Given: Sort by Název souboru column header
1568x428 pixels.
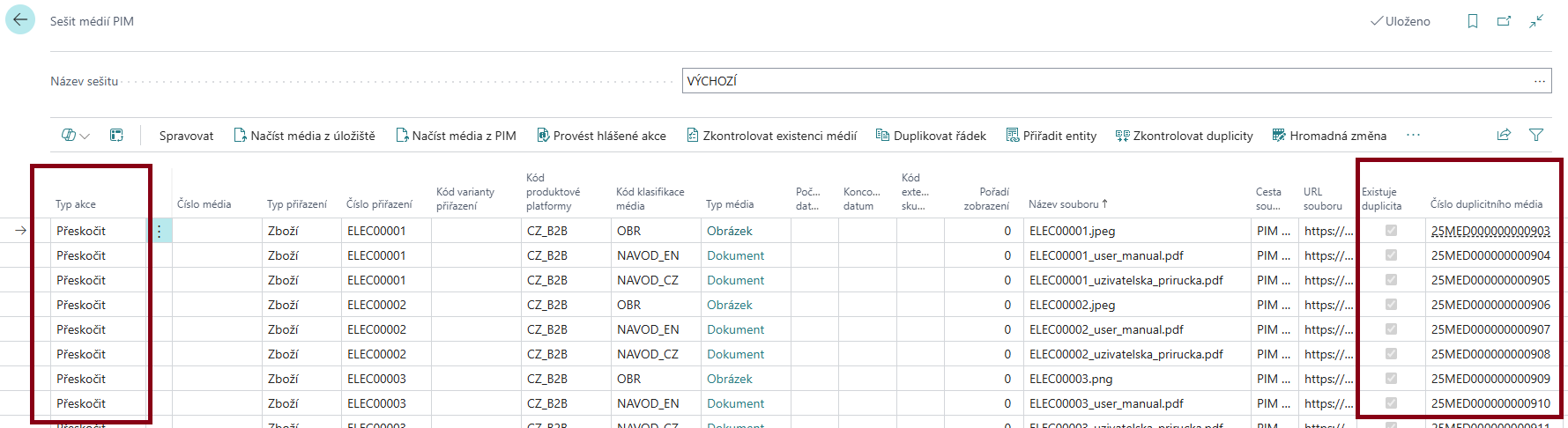Looking at the screenshot, I should 1063,204.
